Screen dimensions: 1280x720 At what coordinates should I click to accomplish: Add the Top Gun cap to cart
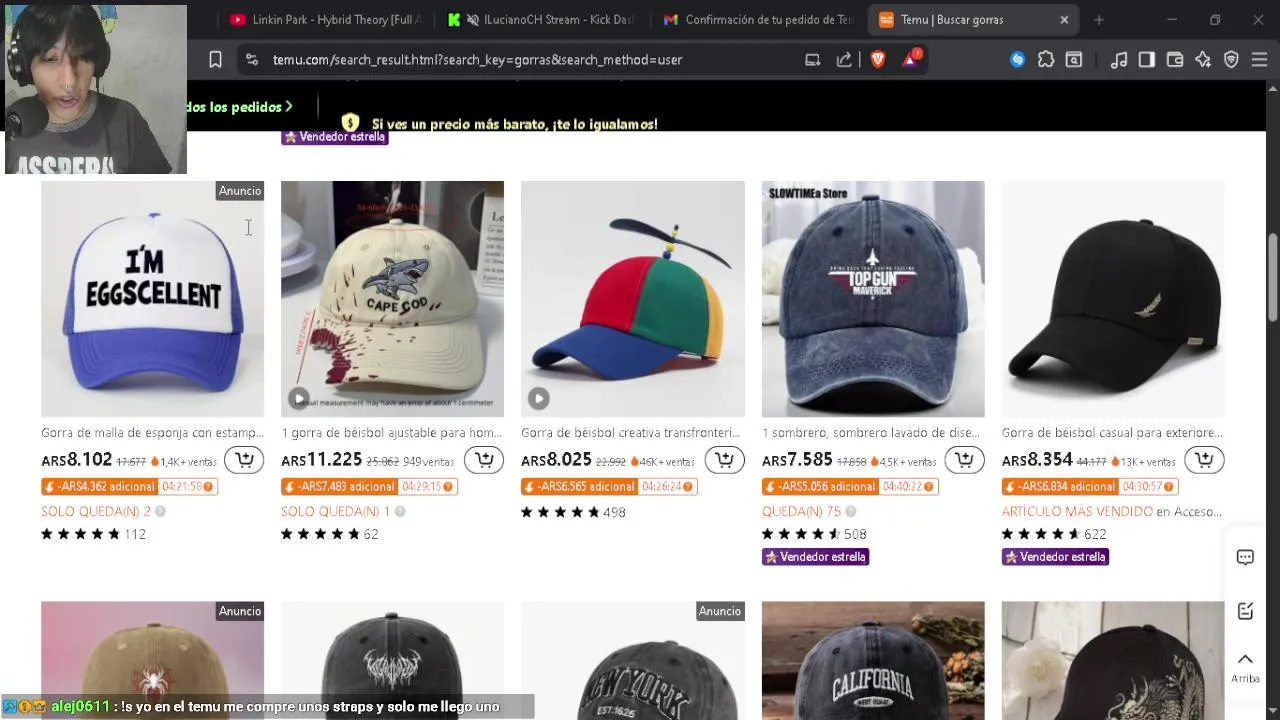[964, 460]
